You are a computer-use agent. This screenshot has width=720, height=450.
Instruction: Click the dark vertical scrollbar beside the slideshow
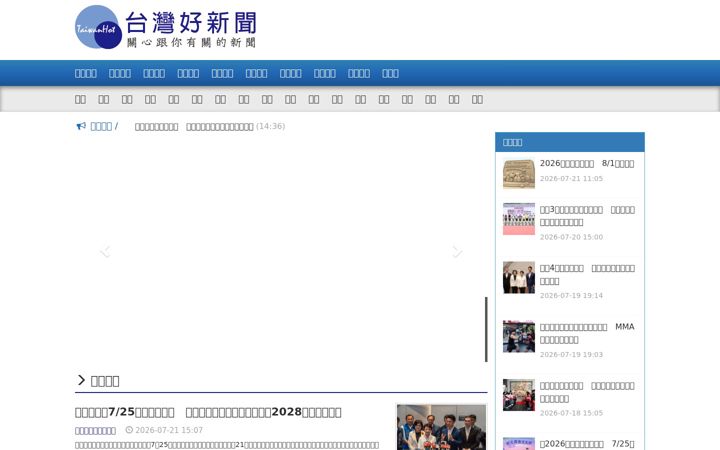point(486,329)
